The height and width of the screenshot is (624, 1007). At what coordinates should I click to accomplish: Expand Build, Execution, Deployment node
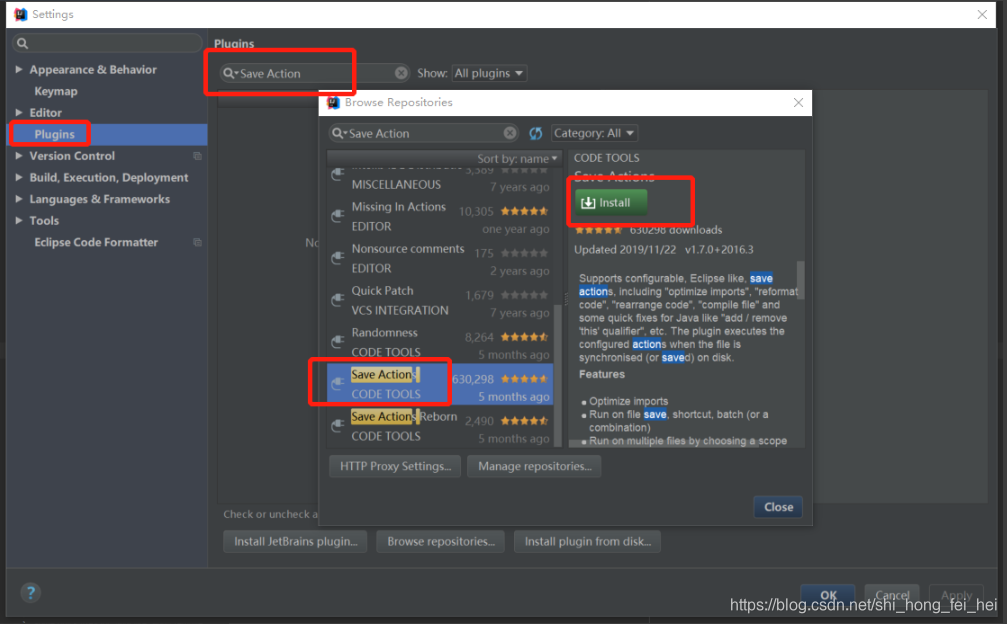point(19,177)
